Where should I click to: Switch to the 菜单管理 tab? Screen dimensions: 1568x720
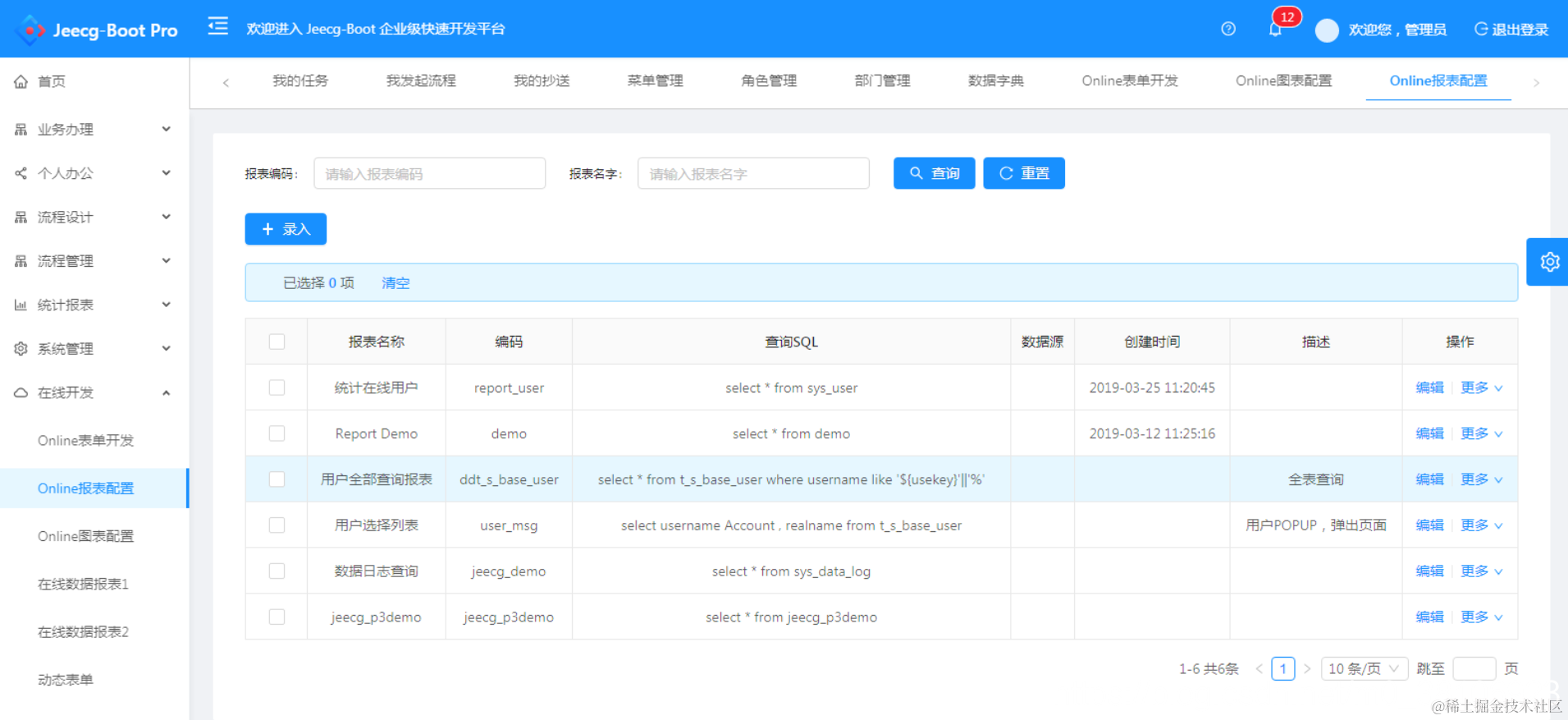(655, 80)
